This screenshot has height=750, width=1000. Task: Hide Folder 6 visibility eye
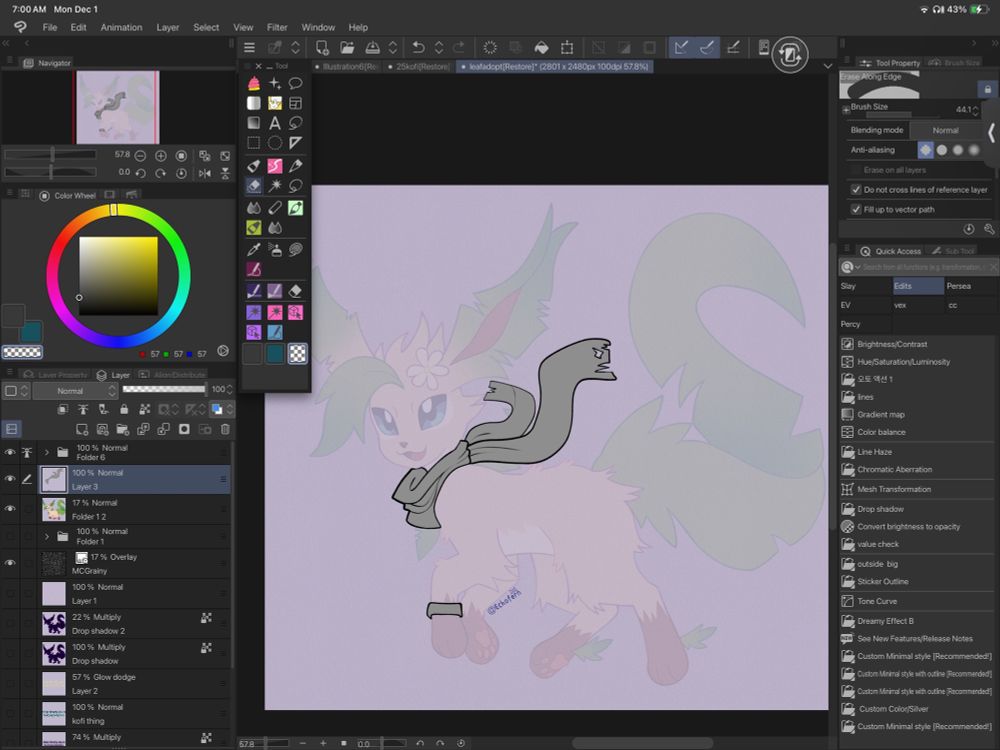[10, 452]
